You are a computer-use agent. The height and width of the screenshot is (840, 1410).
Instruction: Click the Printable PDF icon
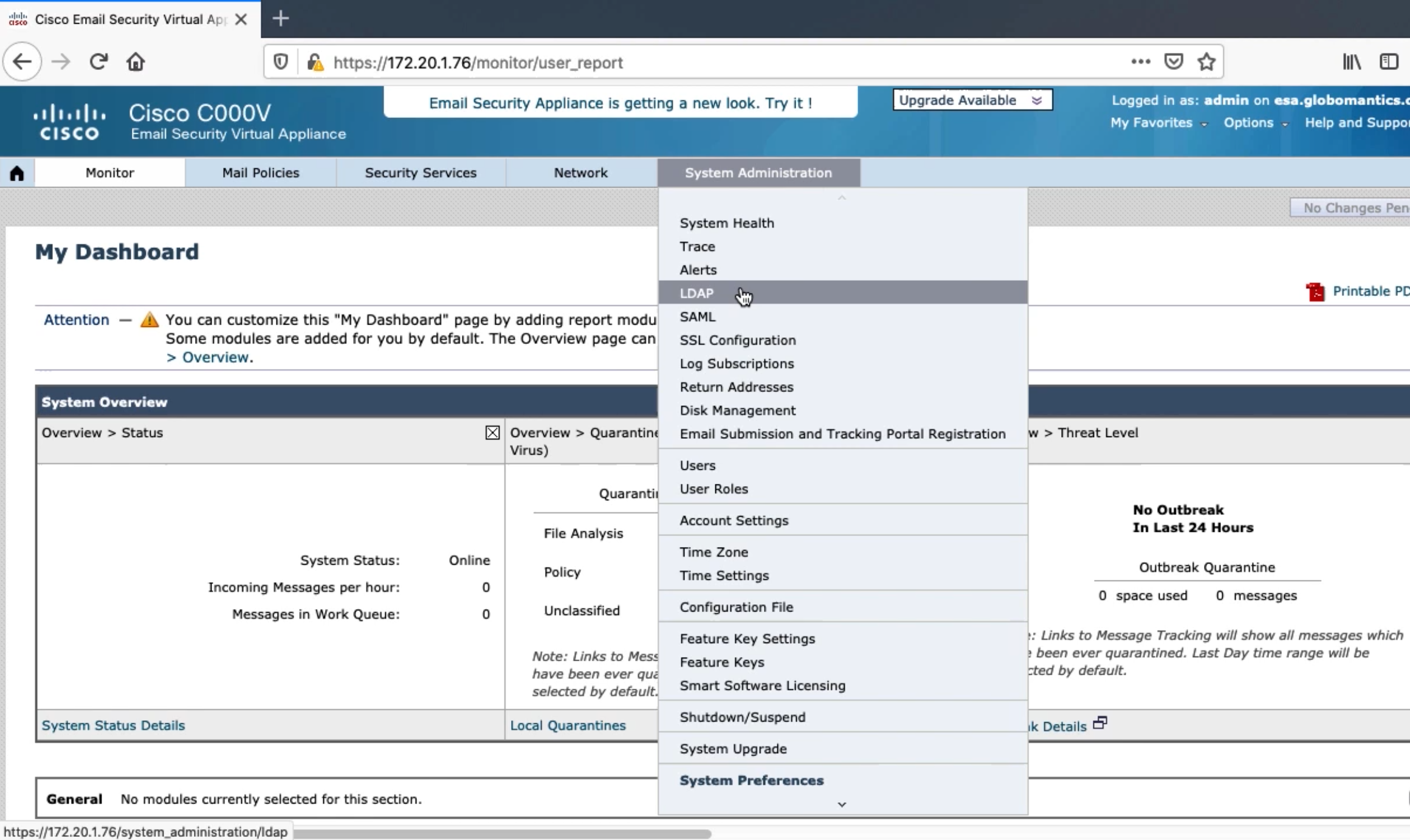pyautogui.click(x=1315, y=292)
